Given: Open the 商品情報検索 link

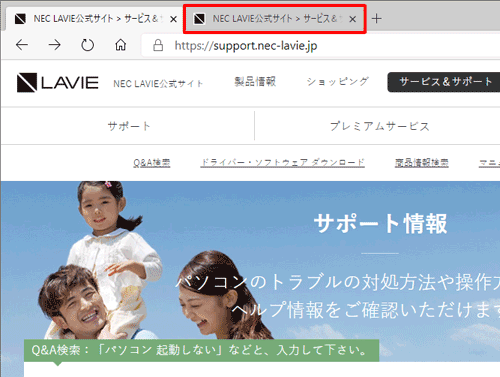Looking at the screenshot, I should point(422,163).
